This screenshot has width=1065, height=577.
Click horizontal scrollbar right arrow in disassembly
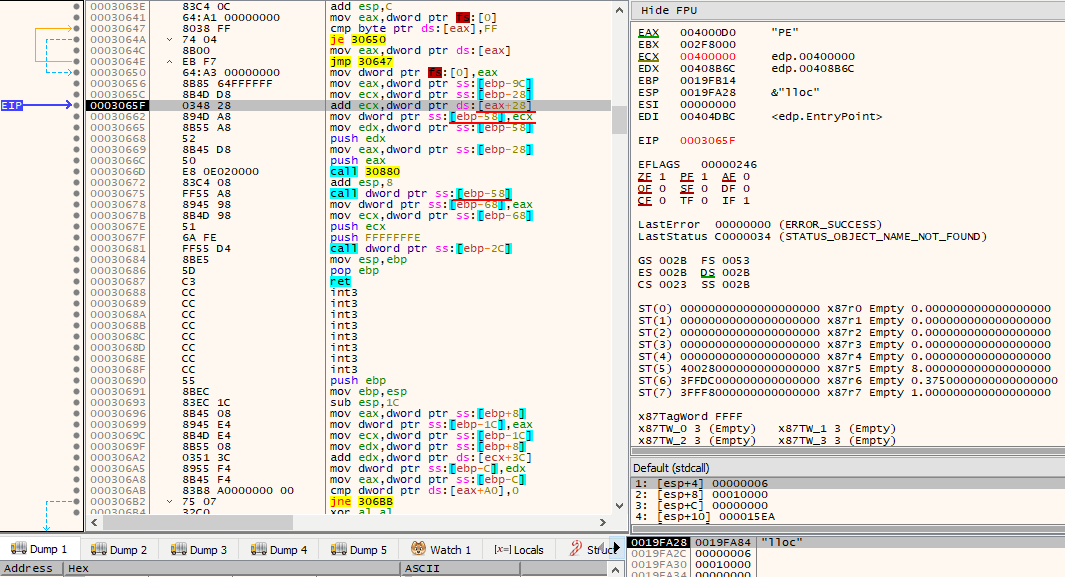pyautogui.click(x=602, y=522)
